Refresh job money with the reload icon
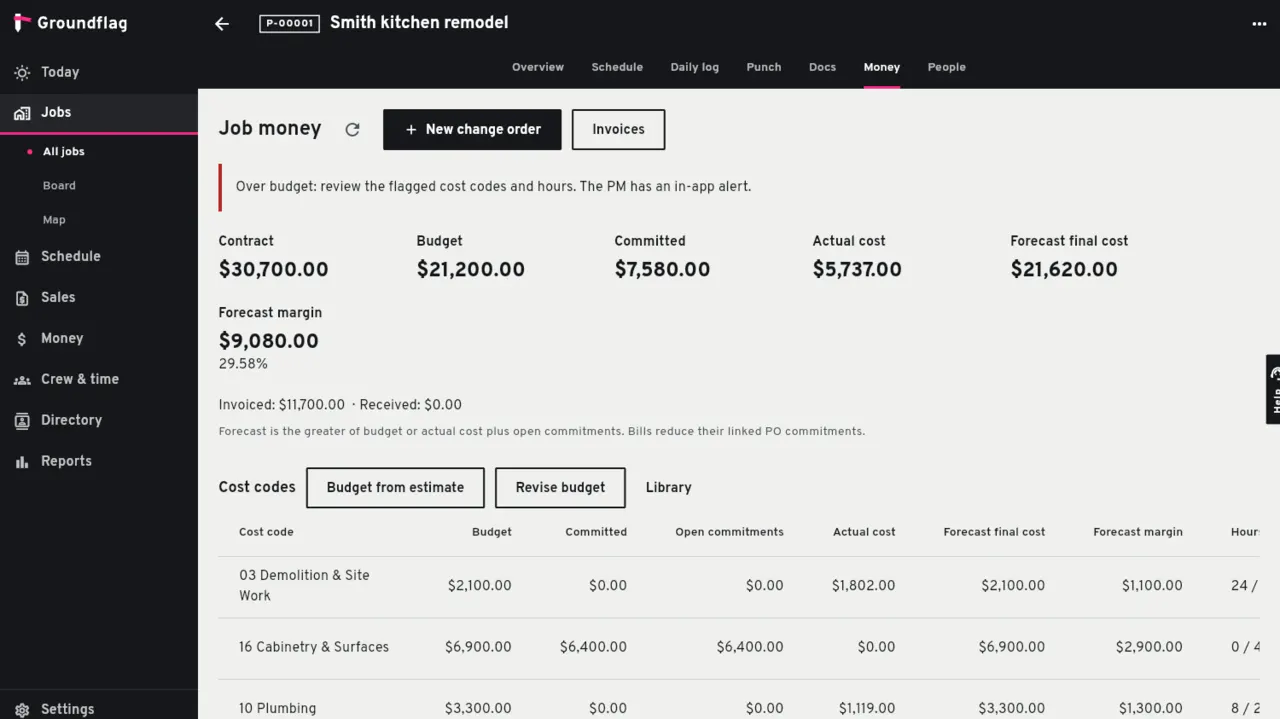Viewport: 1280px width, 719px height. 352,129
